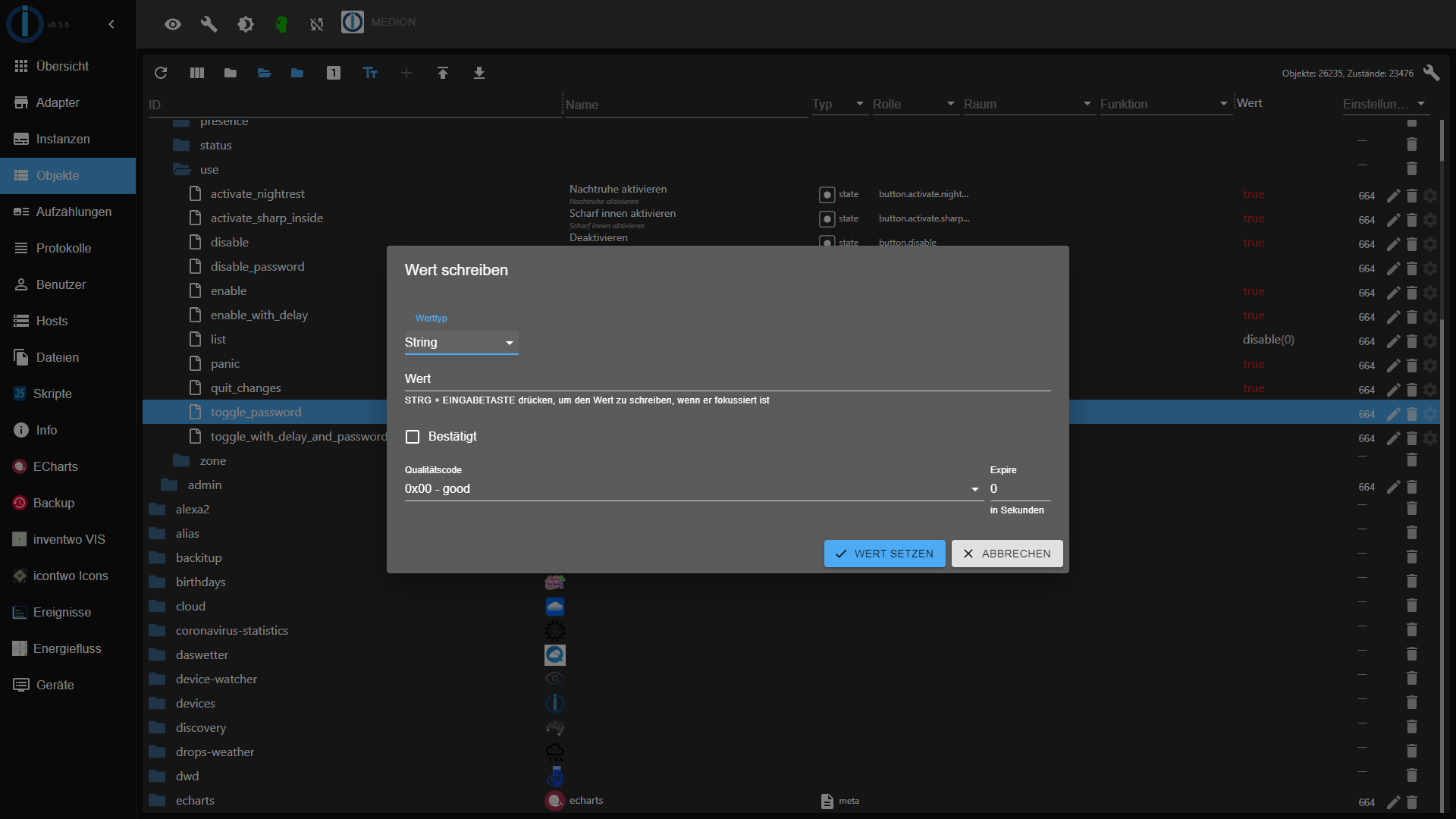This screenshot has height=819, width=1456.
Task: Click the upload objects icon
Action: point(443,73)
